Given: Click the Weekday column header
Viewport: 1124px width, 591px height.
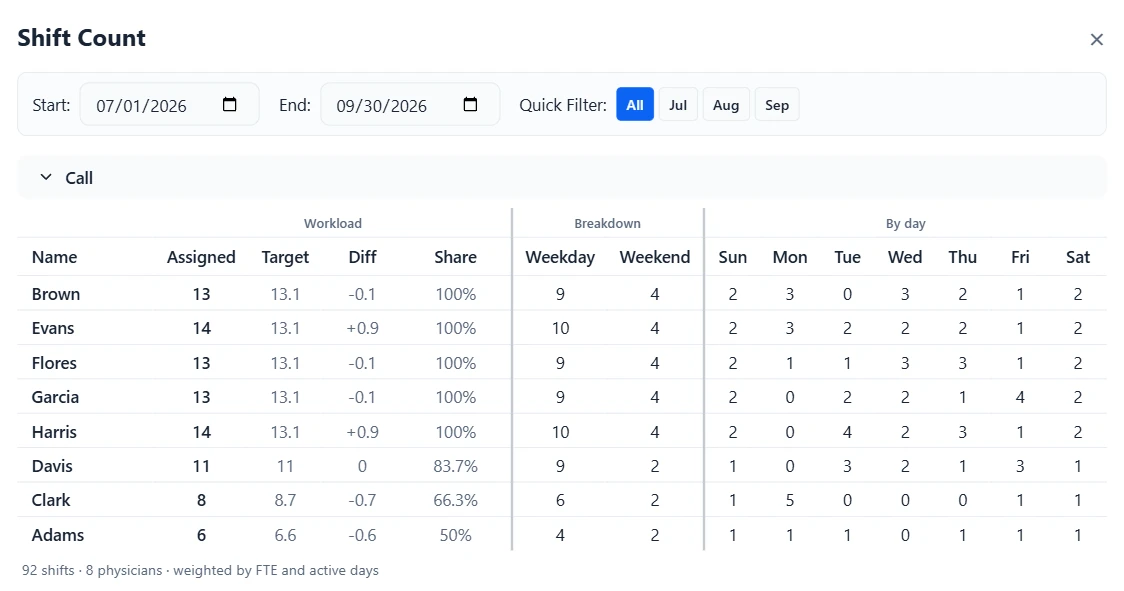Looking at the screenshot, I should [x=561, y=257].
